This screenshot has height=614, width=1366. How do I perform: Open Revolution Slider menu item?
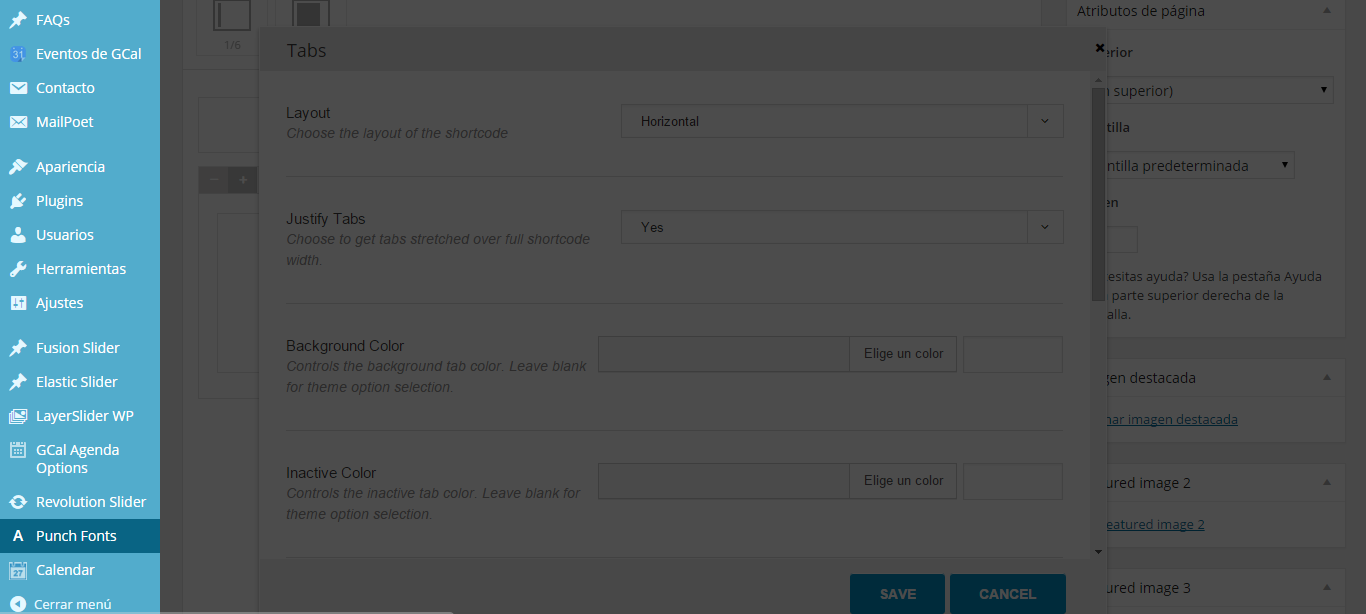pos(80,502)
